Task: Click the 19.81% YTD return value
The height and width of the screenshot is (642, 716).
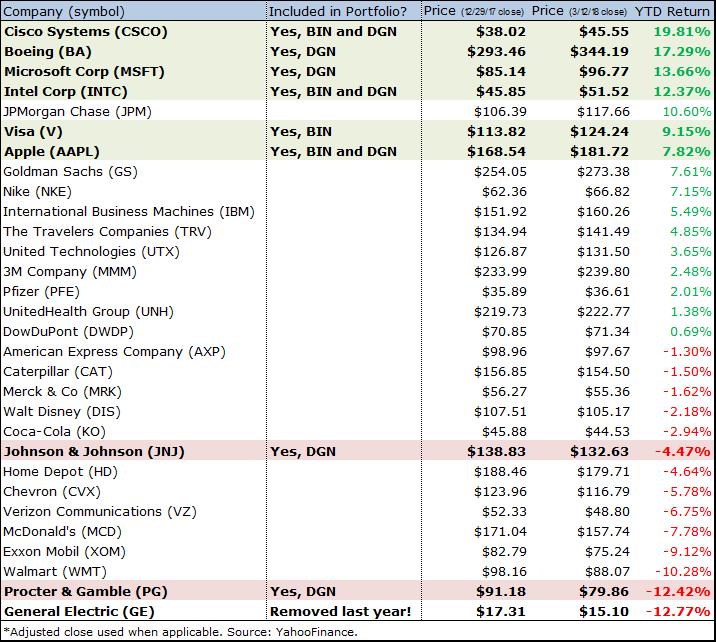Action: (x=682, y=32)
